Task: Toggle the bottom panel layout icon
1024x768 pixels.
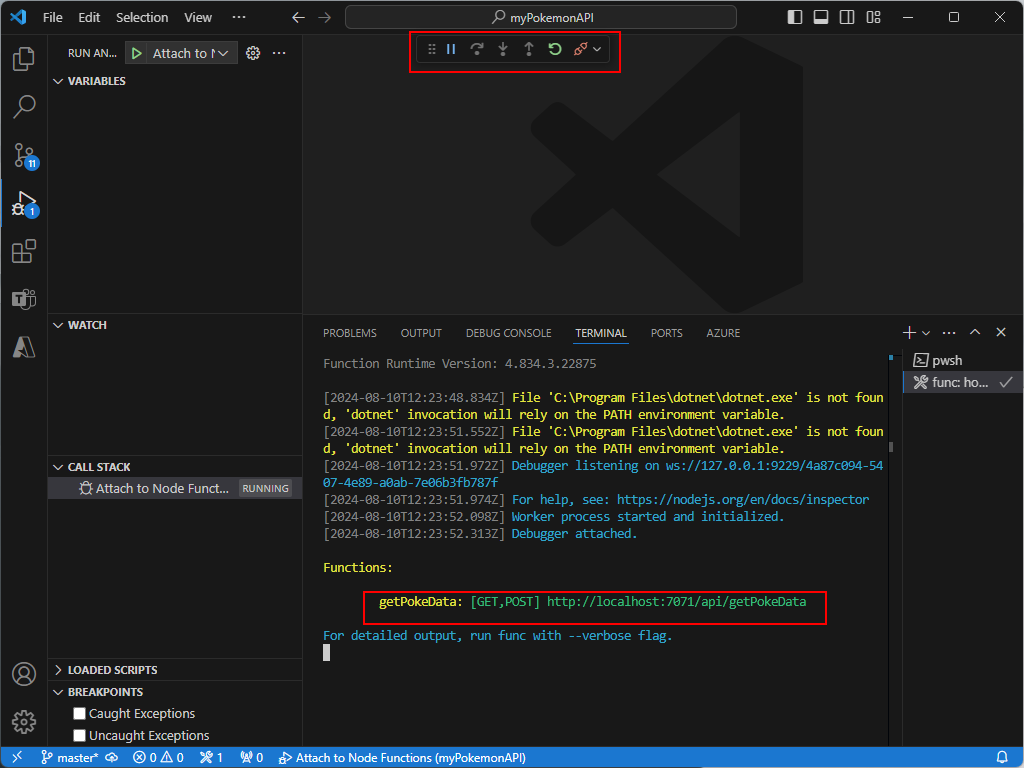Action: point(821,18)
